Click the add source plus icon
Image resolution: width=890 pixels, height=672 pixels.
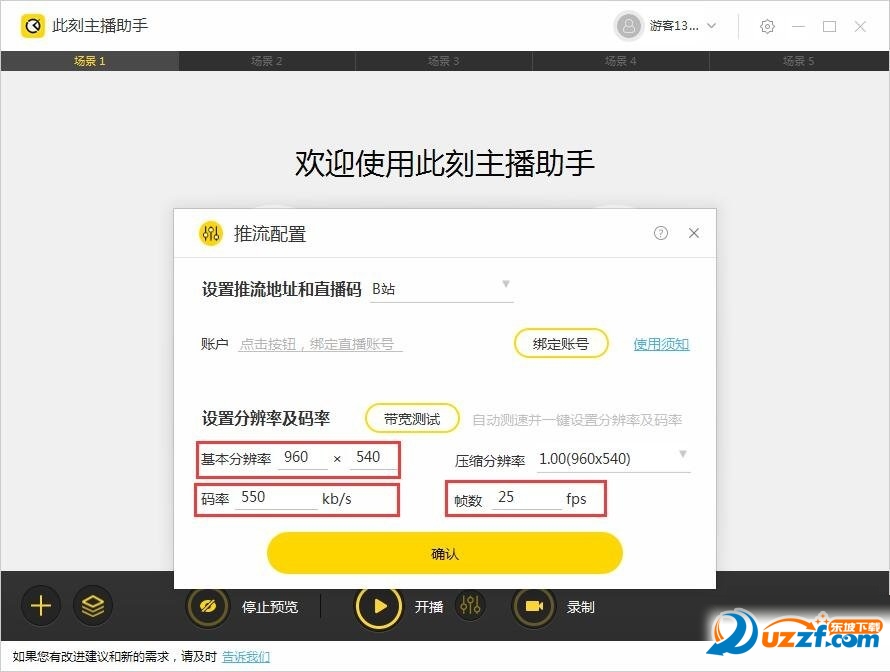tap(40, 606)
